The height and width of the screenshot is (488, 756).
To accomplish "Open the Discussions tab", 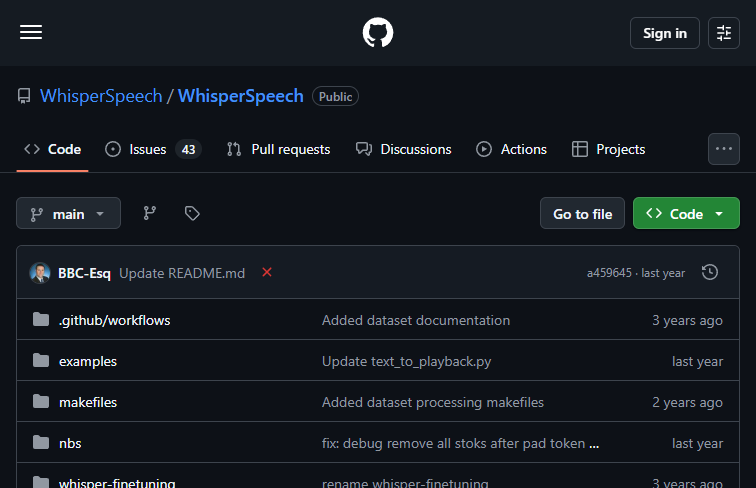I will click(x=404, y=149).
